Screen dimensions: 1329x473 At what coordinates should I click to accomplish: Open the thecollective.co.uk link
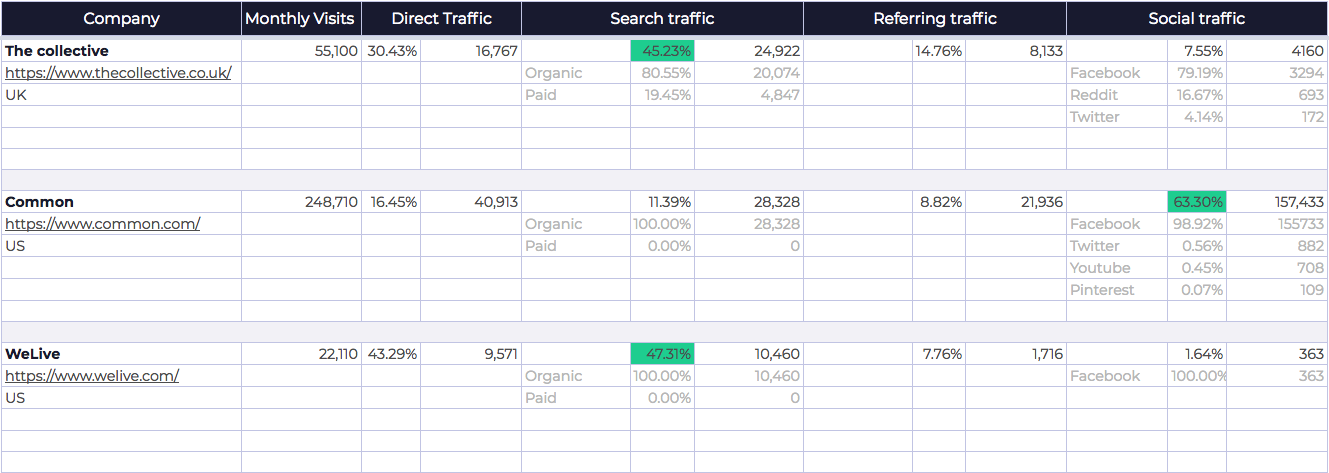click(118, 73)
